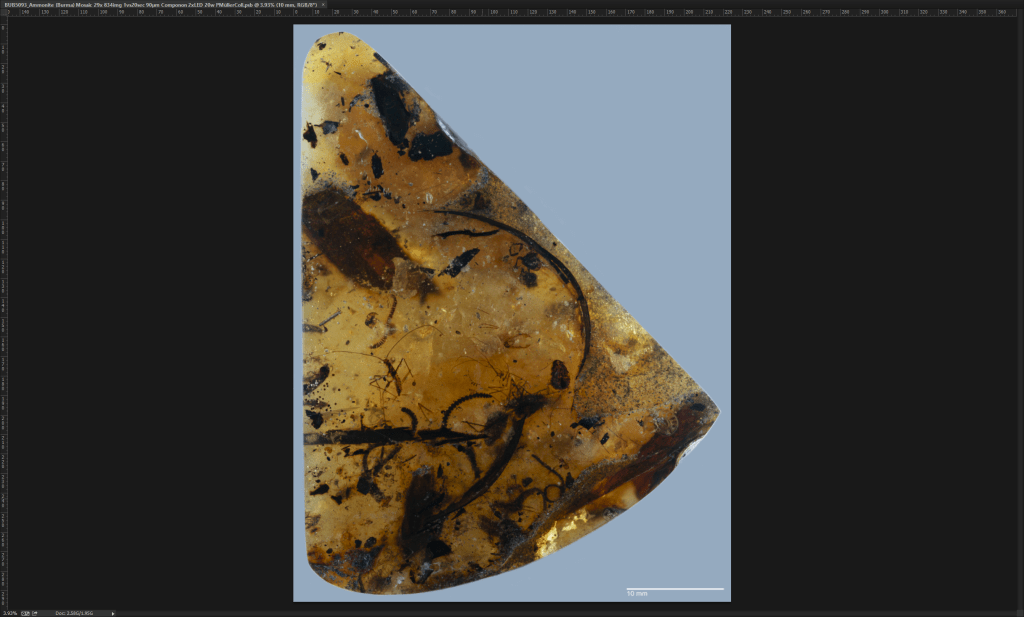Click the vertical ruler on the left edge
Image resolution: width=1024 pixels, height=617 pixels.
(x=3, y=300)
